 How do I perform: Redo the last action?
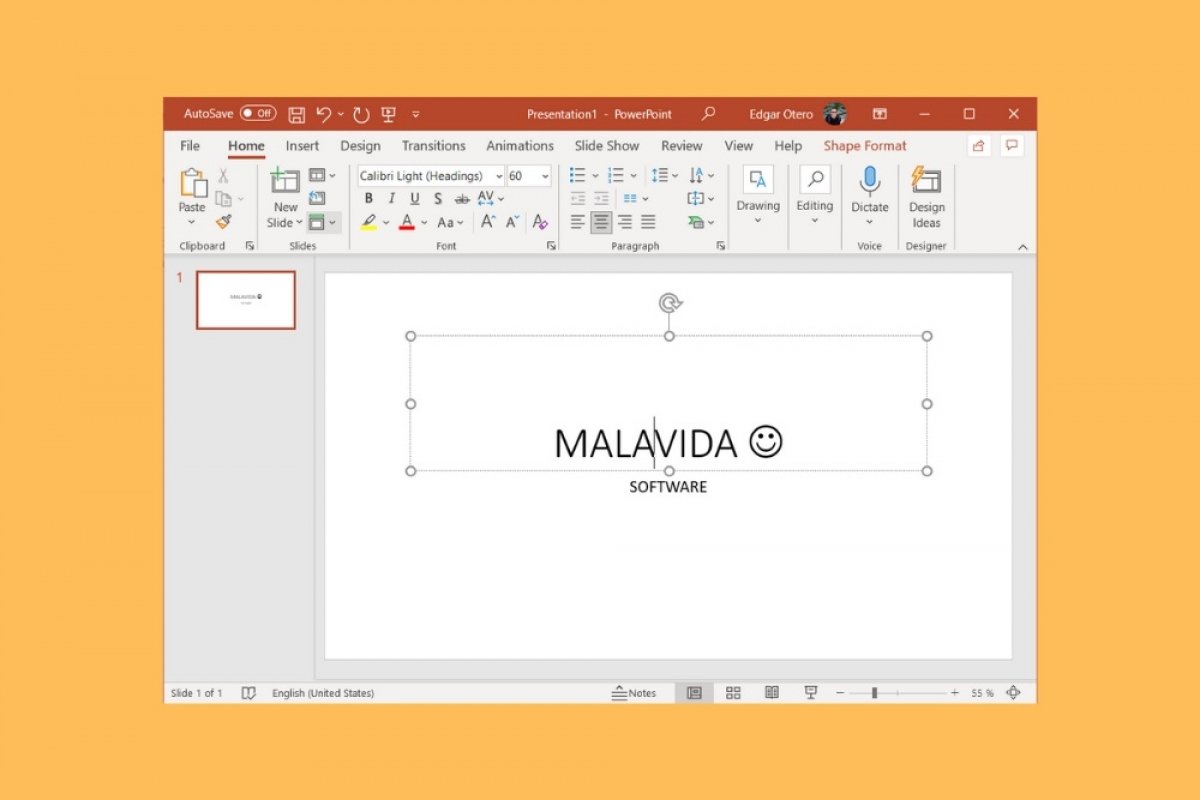(x=361, y=114)
